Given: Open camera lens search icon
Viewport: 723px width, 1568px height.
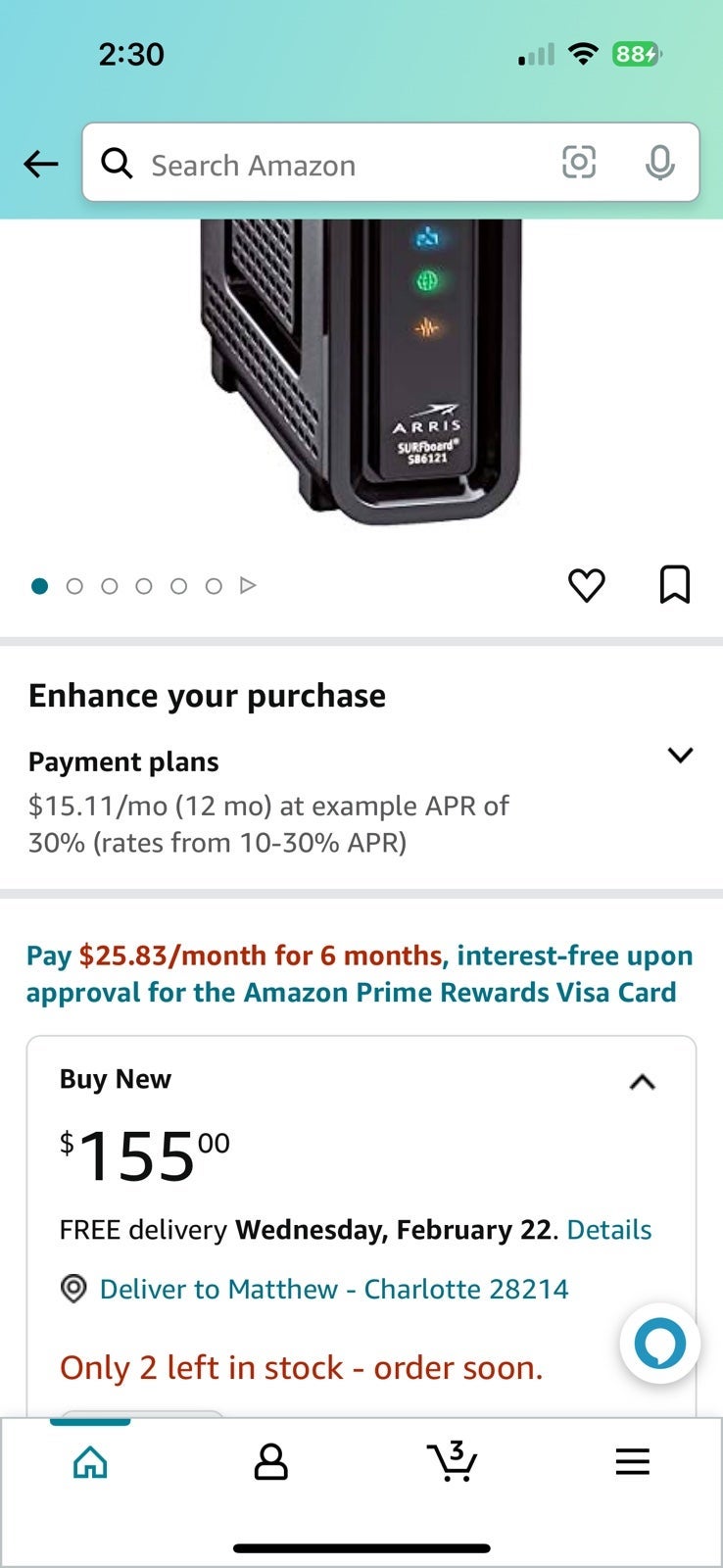Looking at the screenshot, I should [x=578, y=162].
